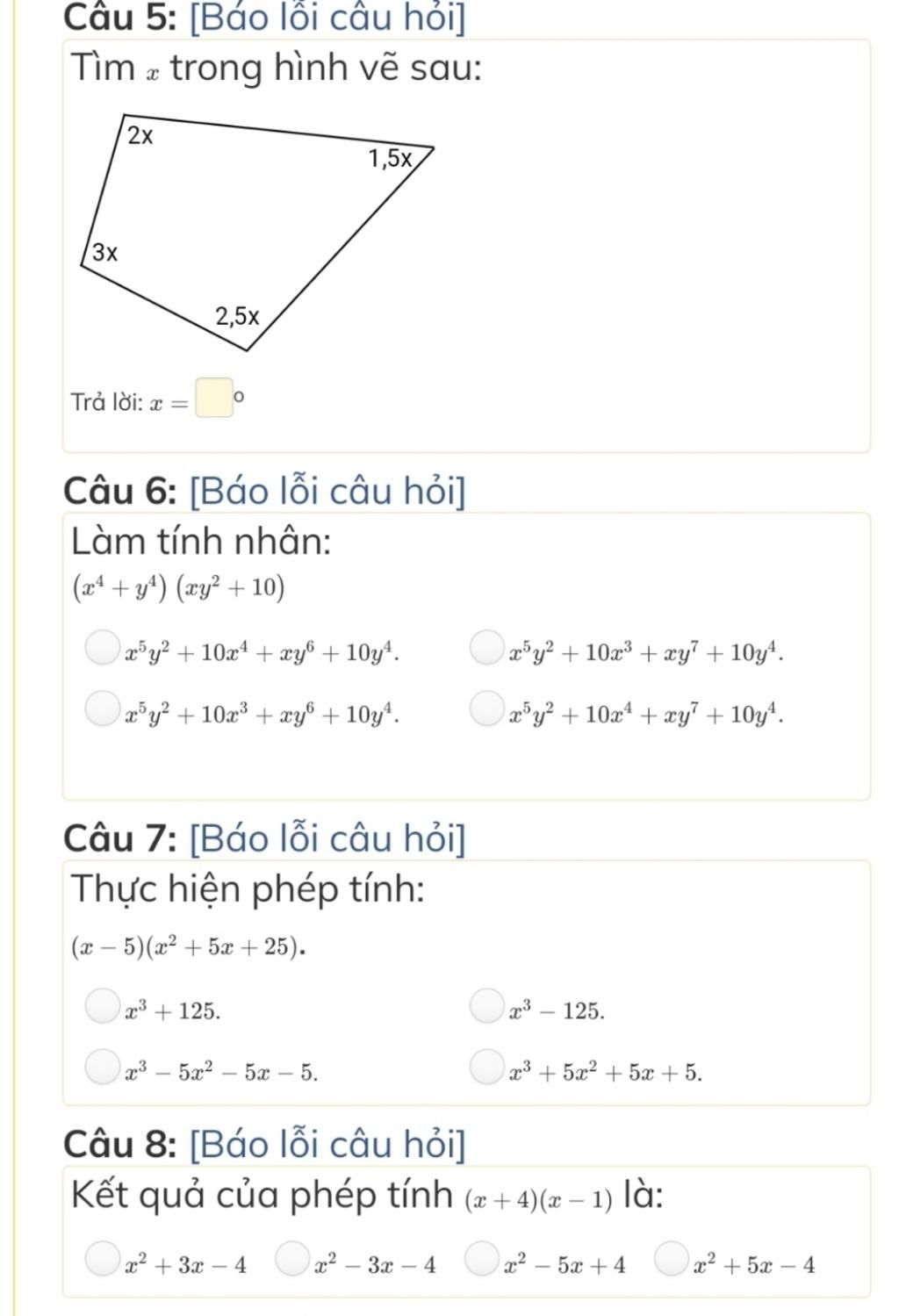The height and width of the screenshot is (1316, 899).
Task: Click the expression (x⁴+y⁴)(xy²+10)
Action: 178,588
